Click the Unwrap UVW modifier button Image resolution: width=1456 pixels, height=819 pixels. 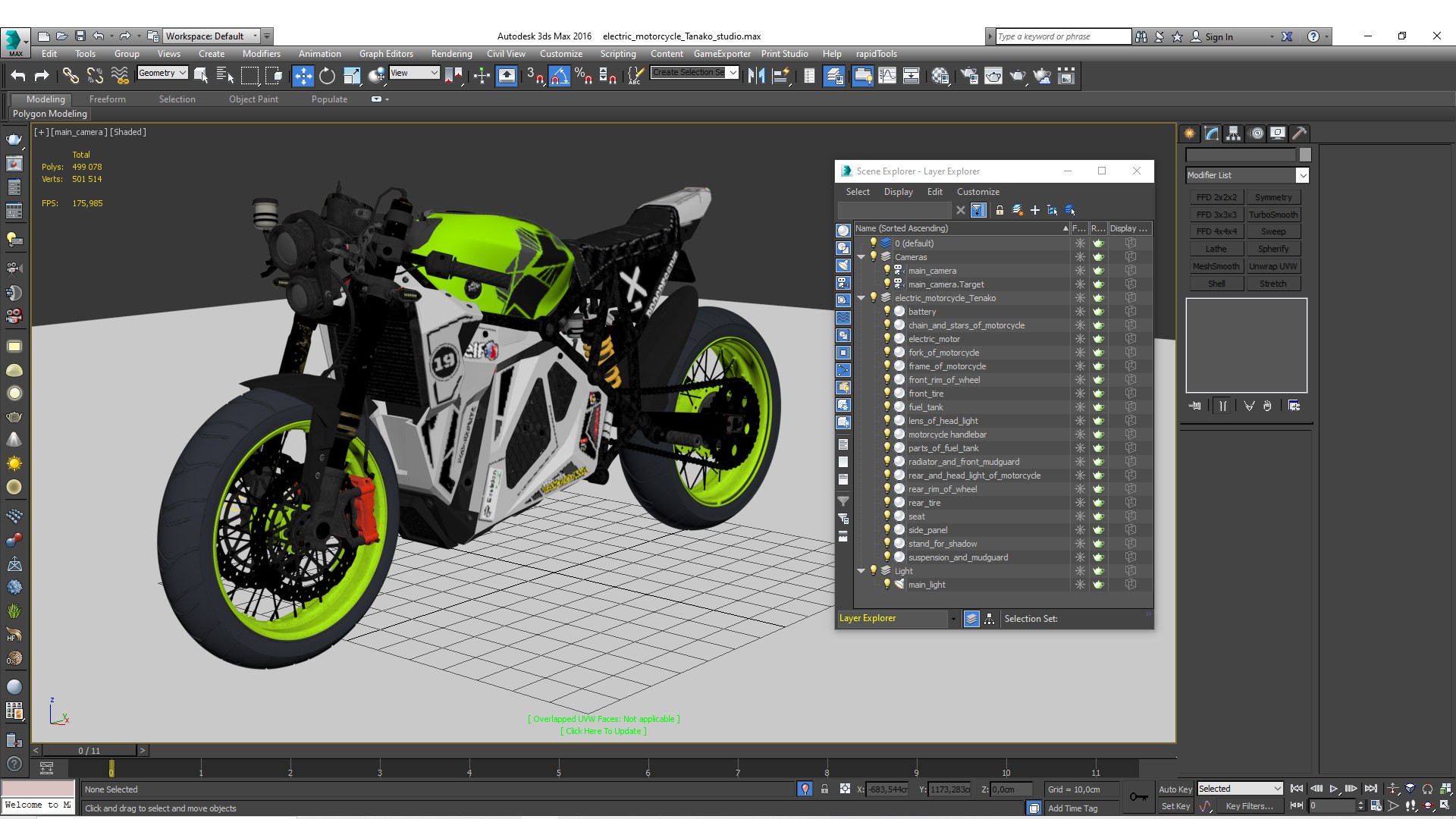click(x=1273, y=266)
